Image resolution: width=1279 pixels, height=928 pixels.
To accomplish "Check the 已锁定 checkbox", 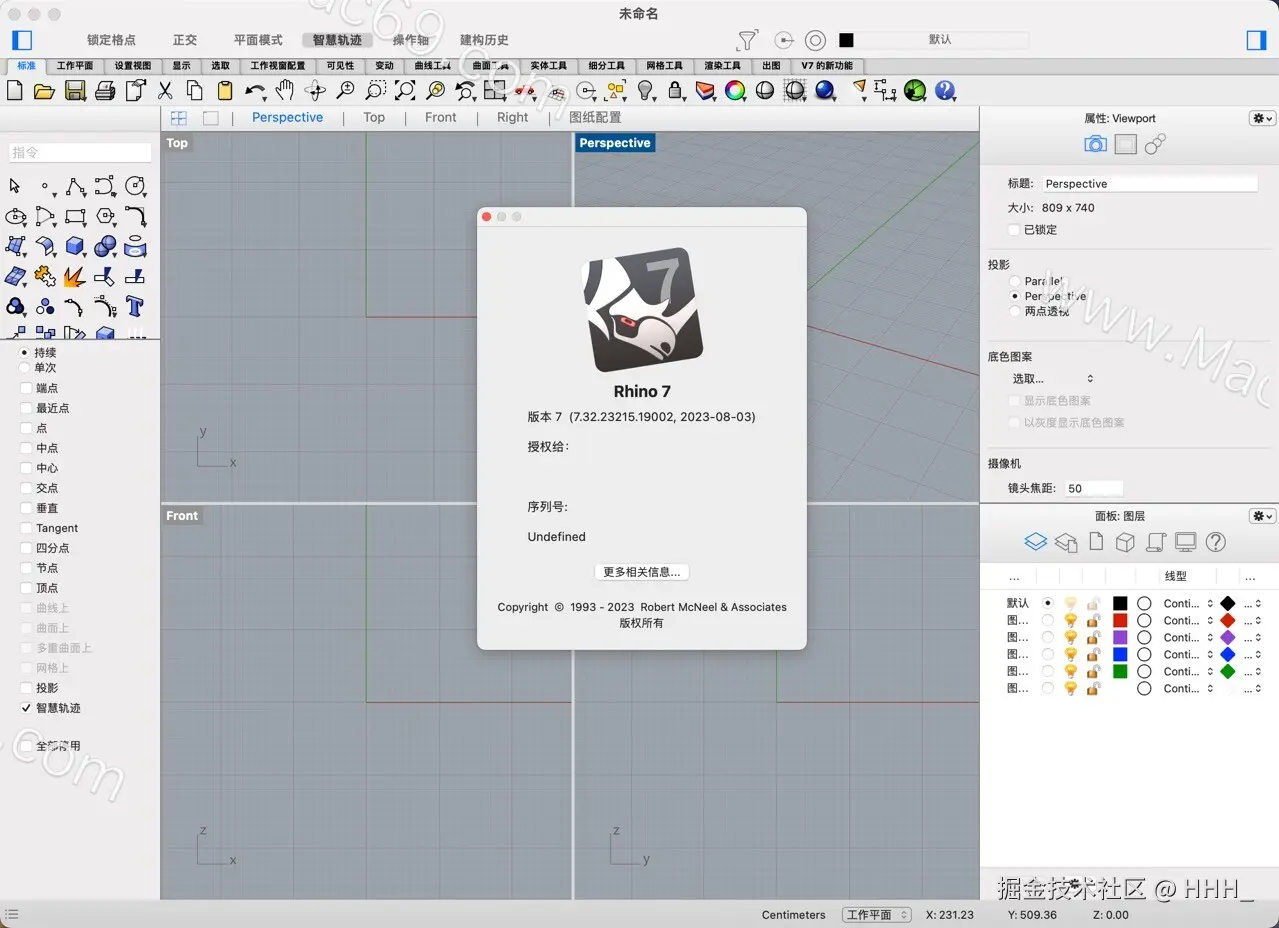I will 1015,230.
